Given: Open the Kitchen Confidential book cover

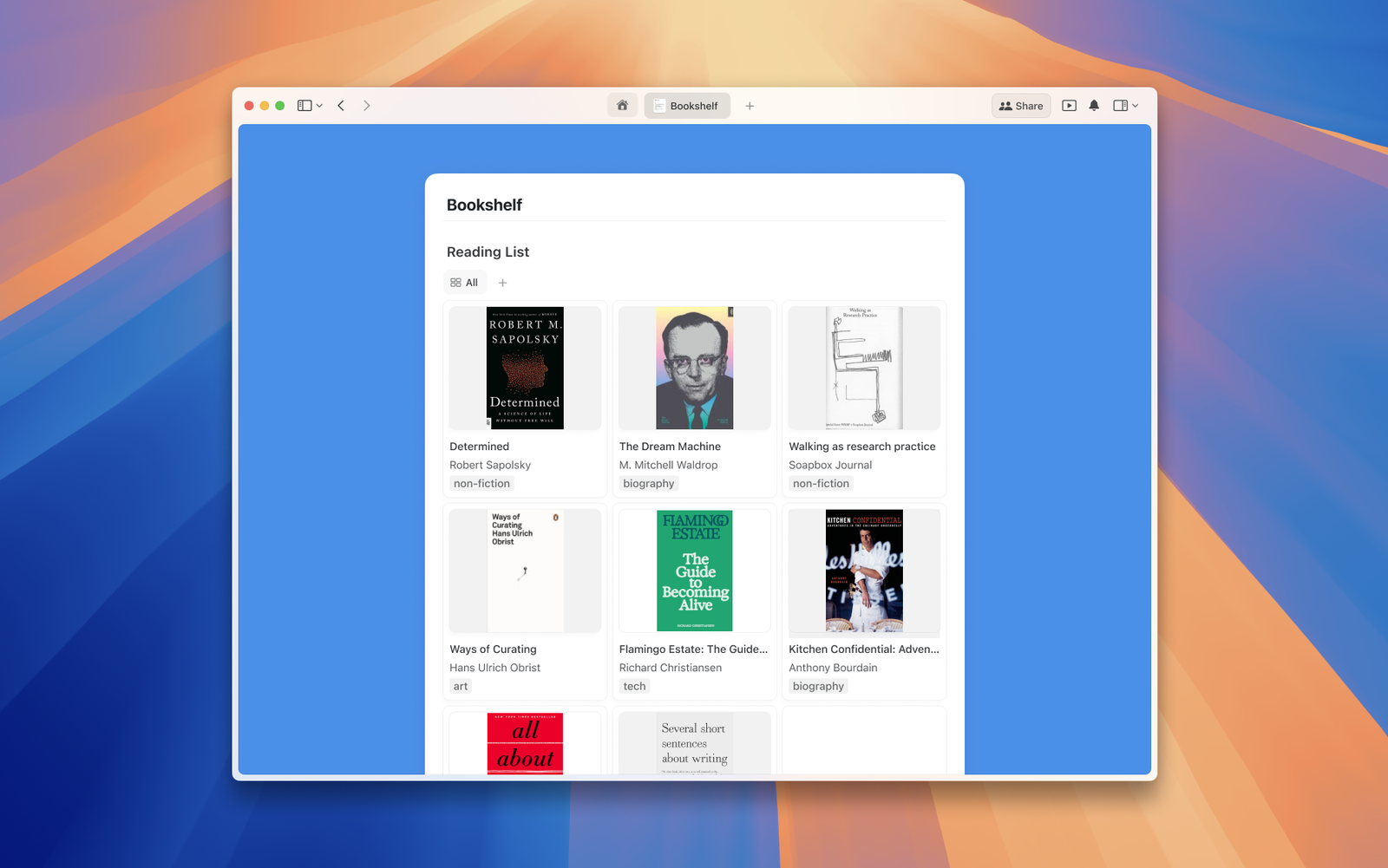Looking at the screenshot, I should (864, 571).
